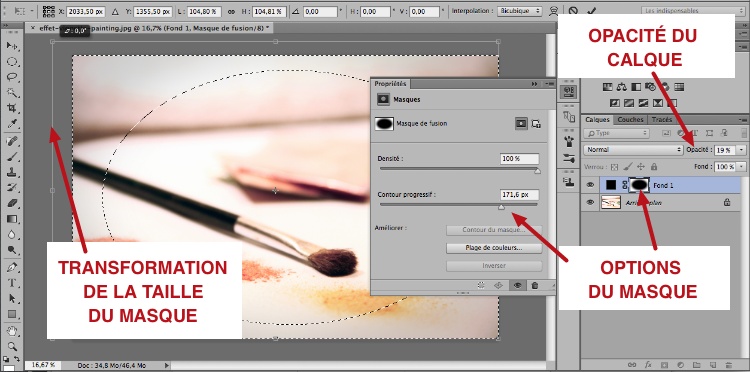Select the Healing Brush tool
The image size is (750, 372).
(x=12, y=141)
